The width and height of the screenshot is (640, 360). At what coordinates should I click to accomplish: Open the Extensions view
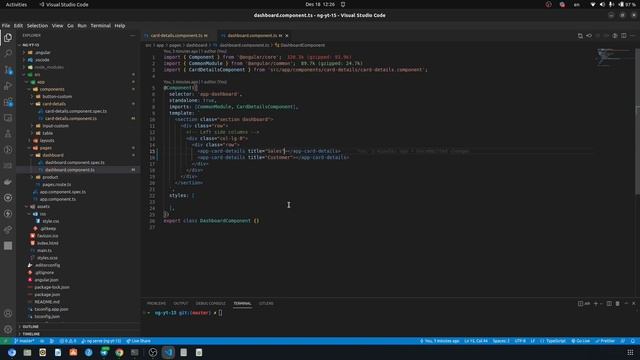point(8,102)
